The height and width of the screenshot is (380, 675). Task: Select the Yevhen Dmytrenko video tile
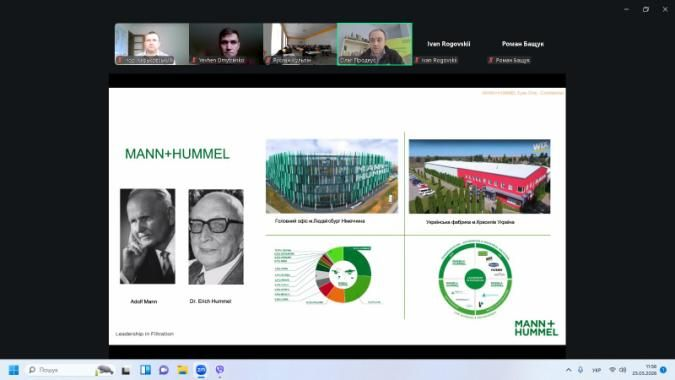coord(226,44)
